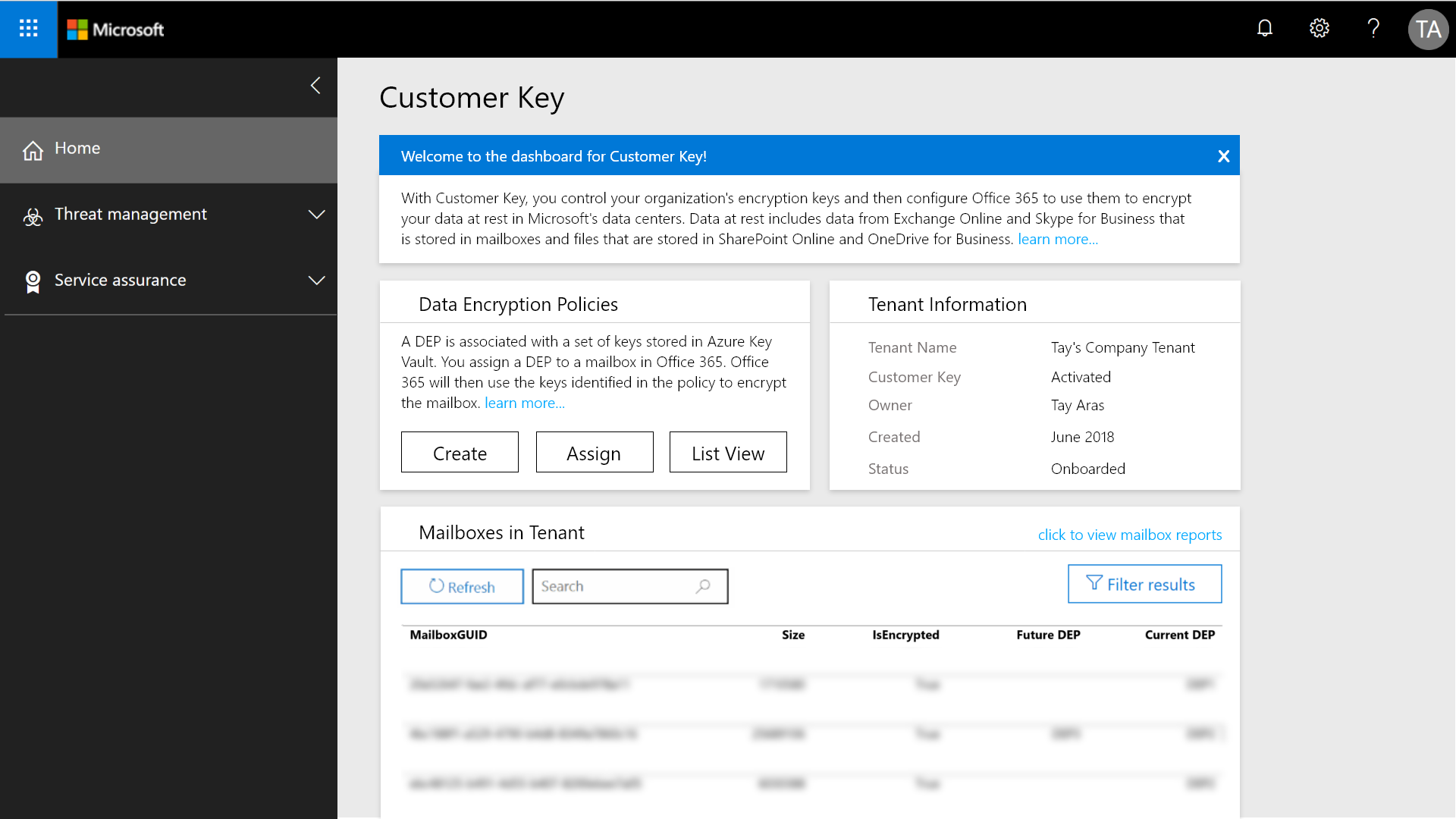
Task: Open the help question mark
Action: click(1373, 29)
